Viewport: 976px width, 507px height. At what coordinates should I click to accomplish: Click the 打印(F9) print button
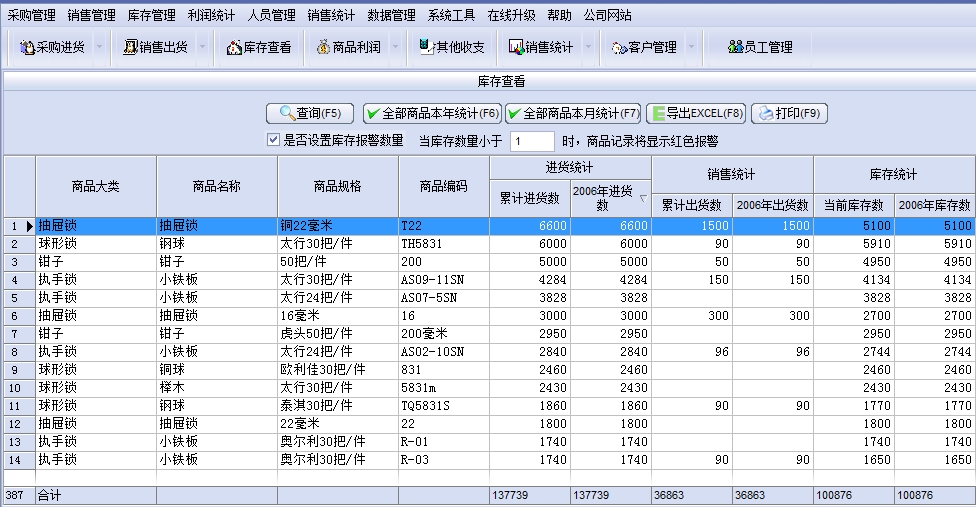click(789, 113)
